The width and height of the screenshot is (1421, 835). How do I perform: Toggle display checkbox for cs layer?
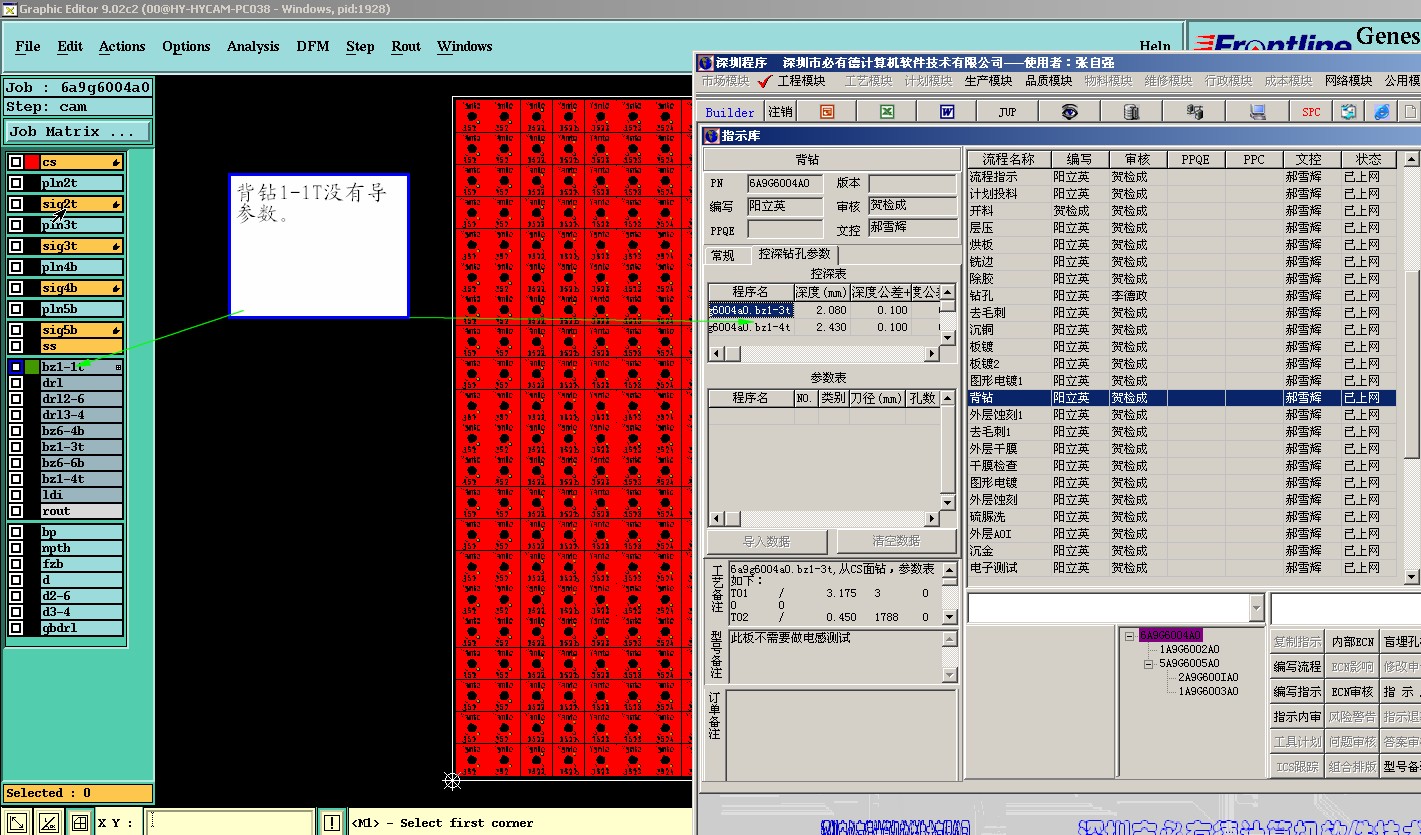click(16, 162)
